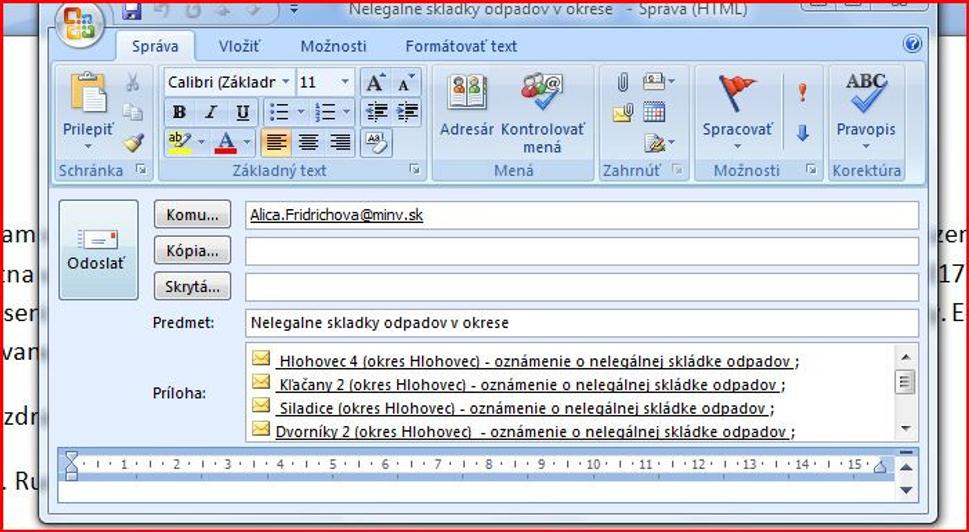Center the text alignment
The width and height of the screenshot is (969, 532).
[x=308, y=143]
